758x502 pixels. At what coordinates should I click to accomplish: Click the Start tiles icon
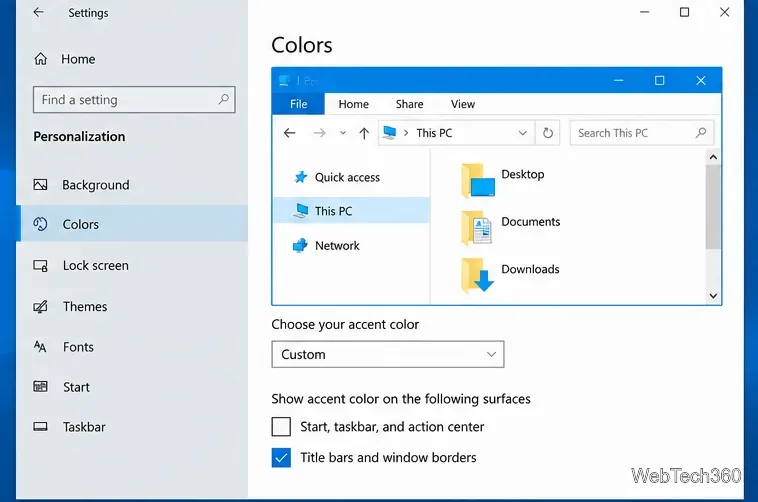pos(40,386)
